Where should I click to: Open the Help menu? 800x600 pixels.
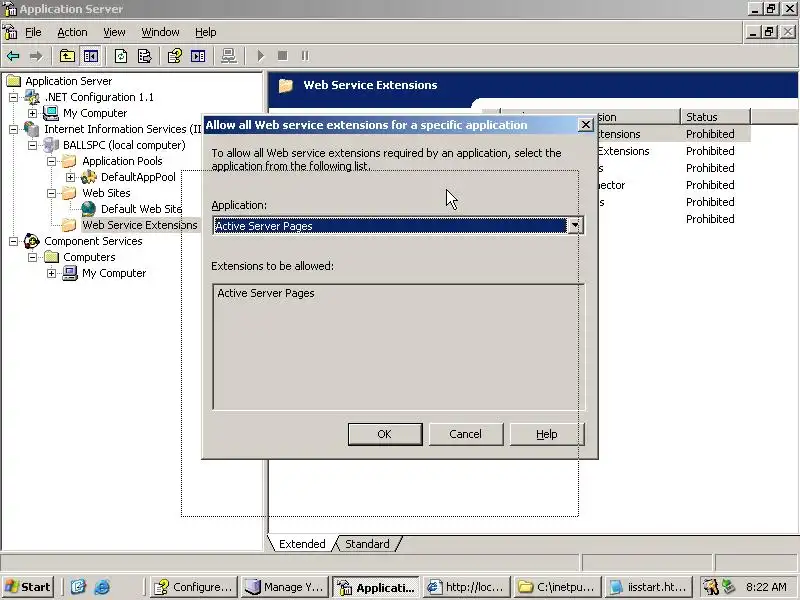[206, 32]
